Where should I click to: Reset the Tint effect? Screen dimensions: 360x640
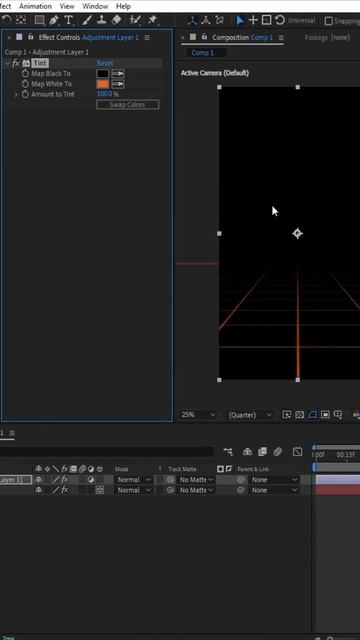click(105, 63)
